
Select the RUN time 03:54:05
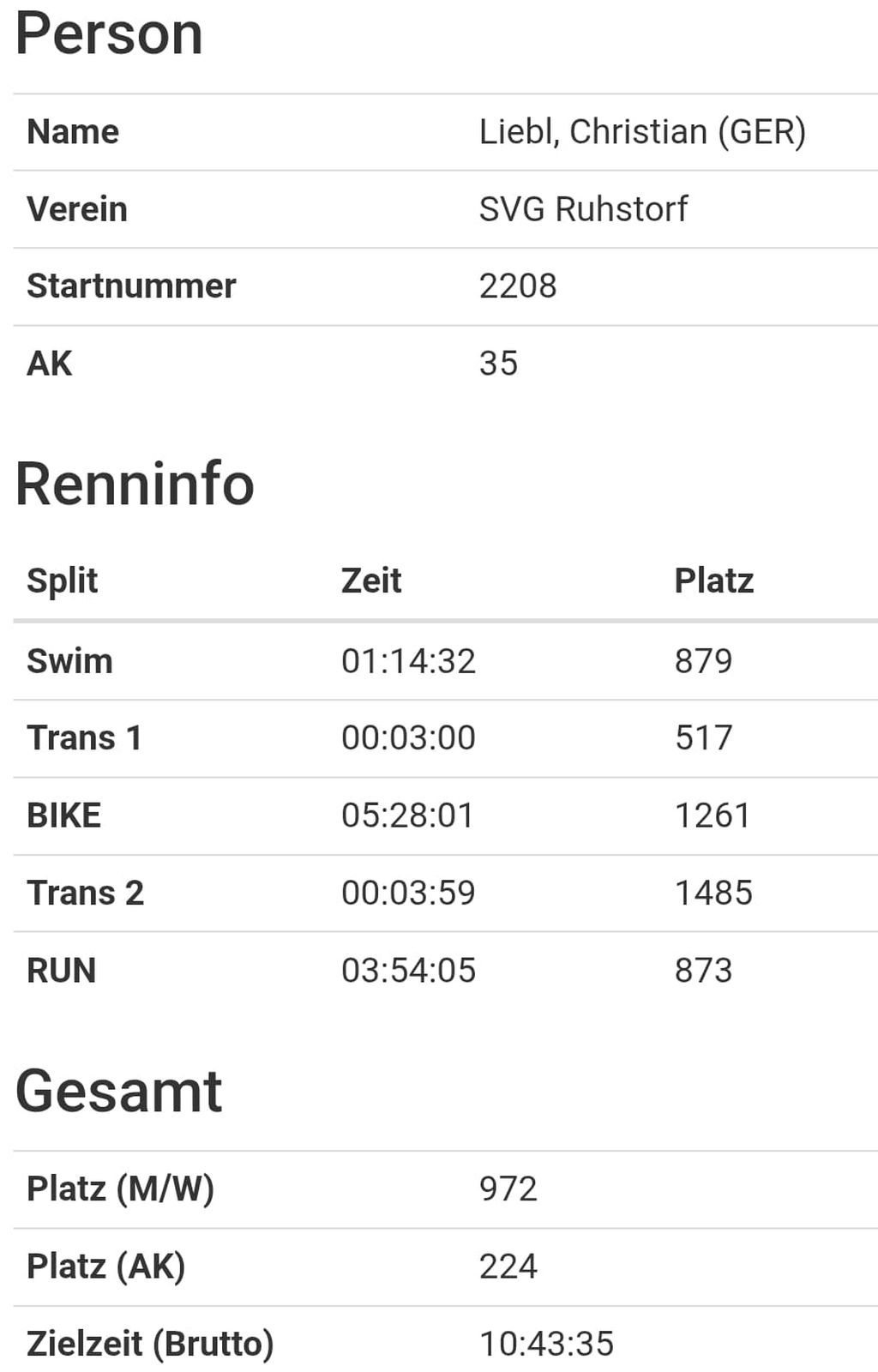click(408, 971)
